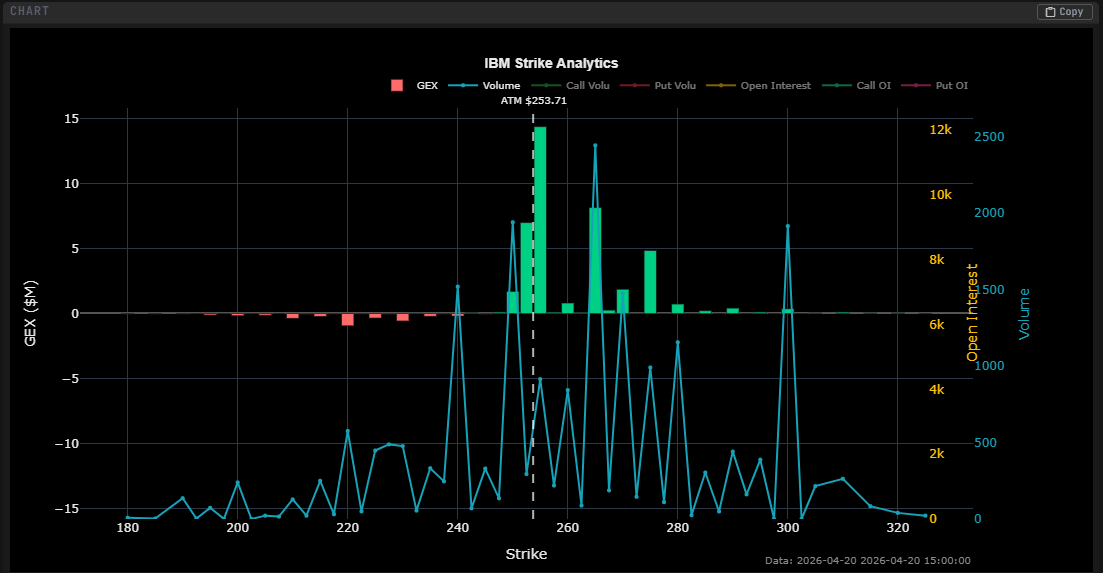Viewport: 1103px width, 573px height.
Task: Click the volume peak point at strike 265
Action: pyautogui.click(x=595, y=146)
